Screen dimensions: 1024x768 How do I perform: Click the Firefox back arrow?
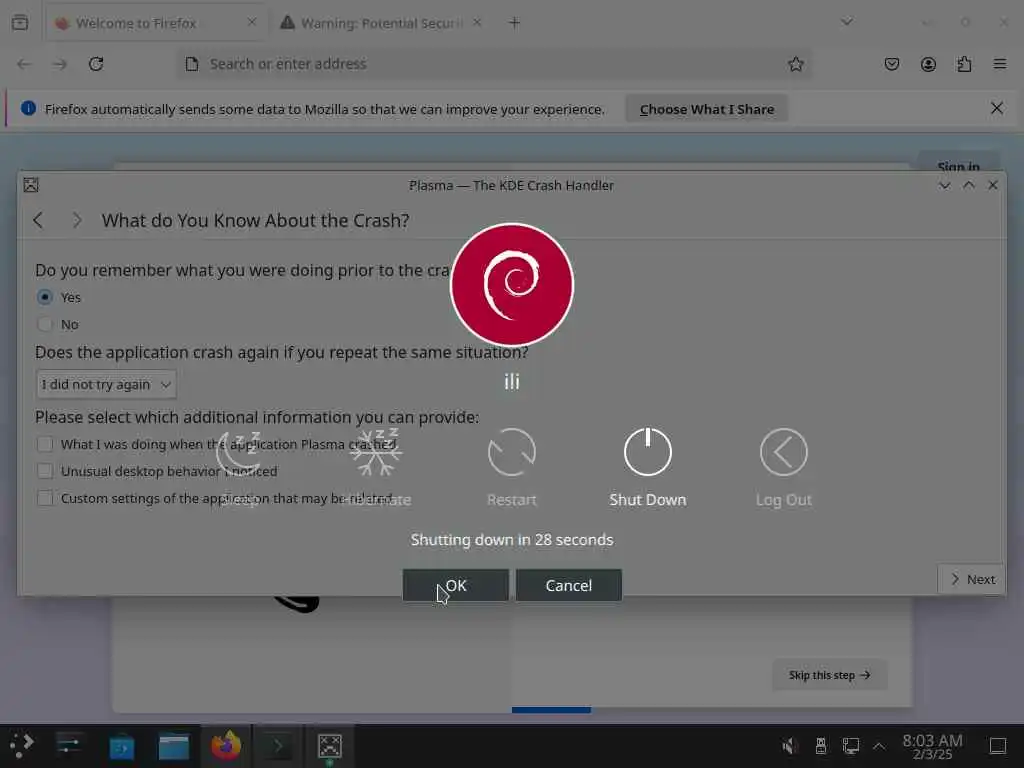click(x=24, y=64)
